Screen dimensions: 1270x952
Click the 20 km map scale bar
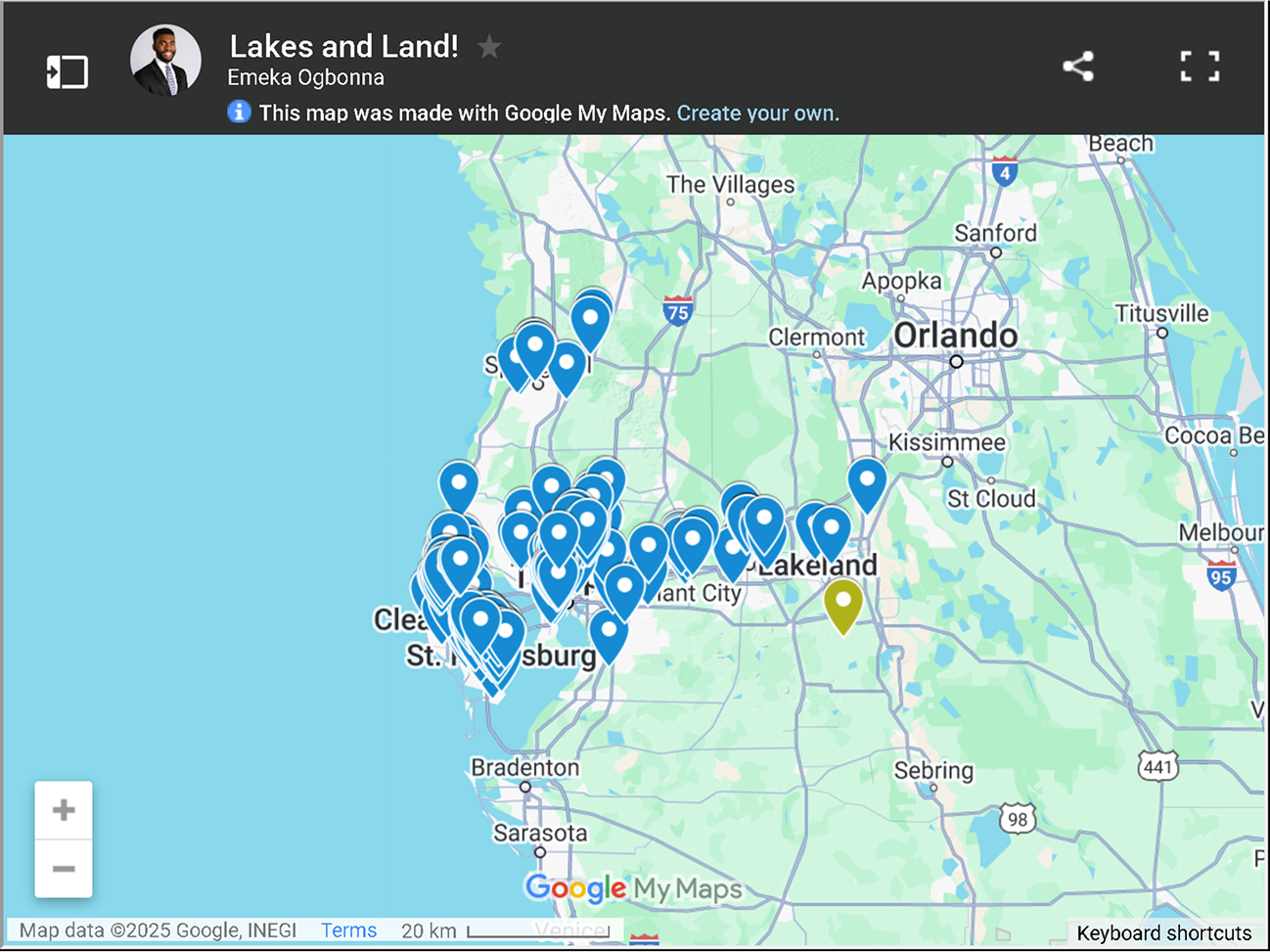[x=538, y=930]
